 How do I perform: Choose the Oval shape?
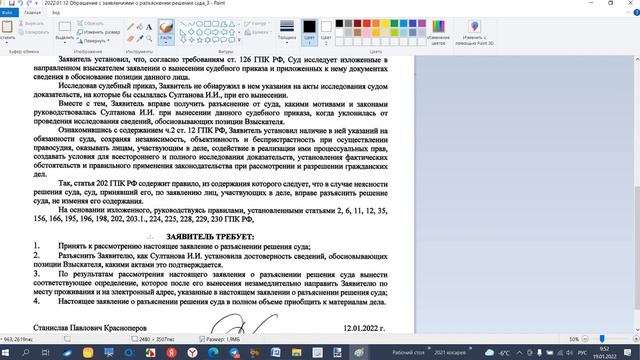pos(199,24)
